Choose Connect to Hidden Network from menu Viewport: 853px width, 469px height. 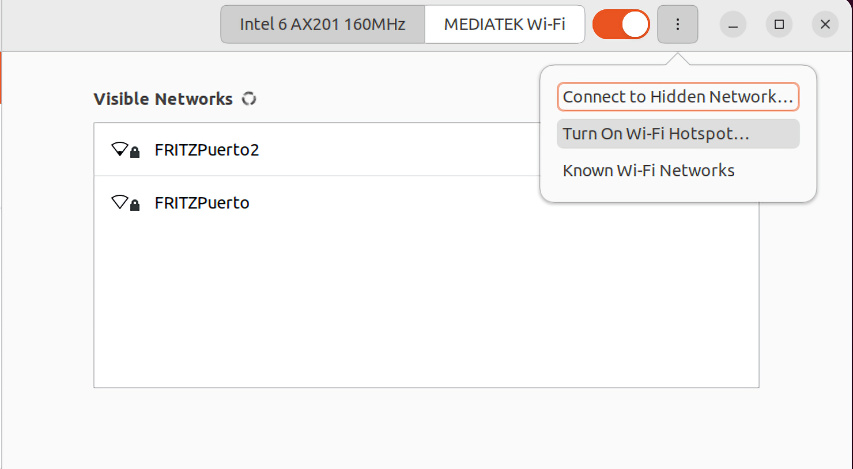pos(678,97)
